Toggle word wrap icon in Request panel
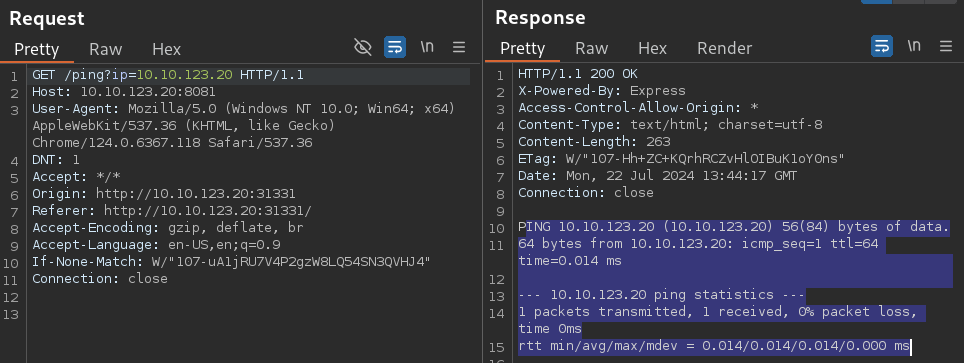This screenshot has width=964, height=363. [395, 47]
